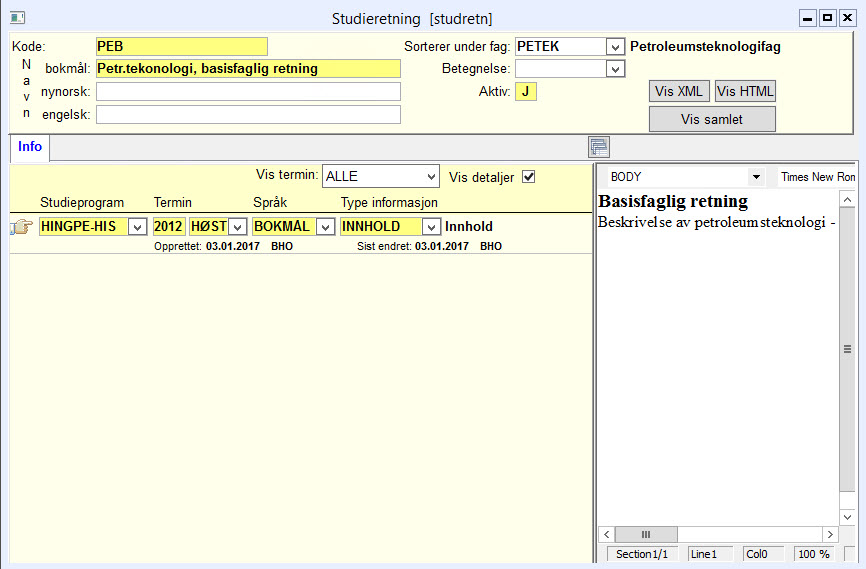Open the Times New Roman font selector
This screenshot has width=866, height=569.
click(x=817, y=177)
